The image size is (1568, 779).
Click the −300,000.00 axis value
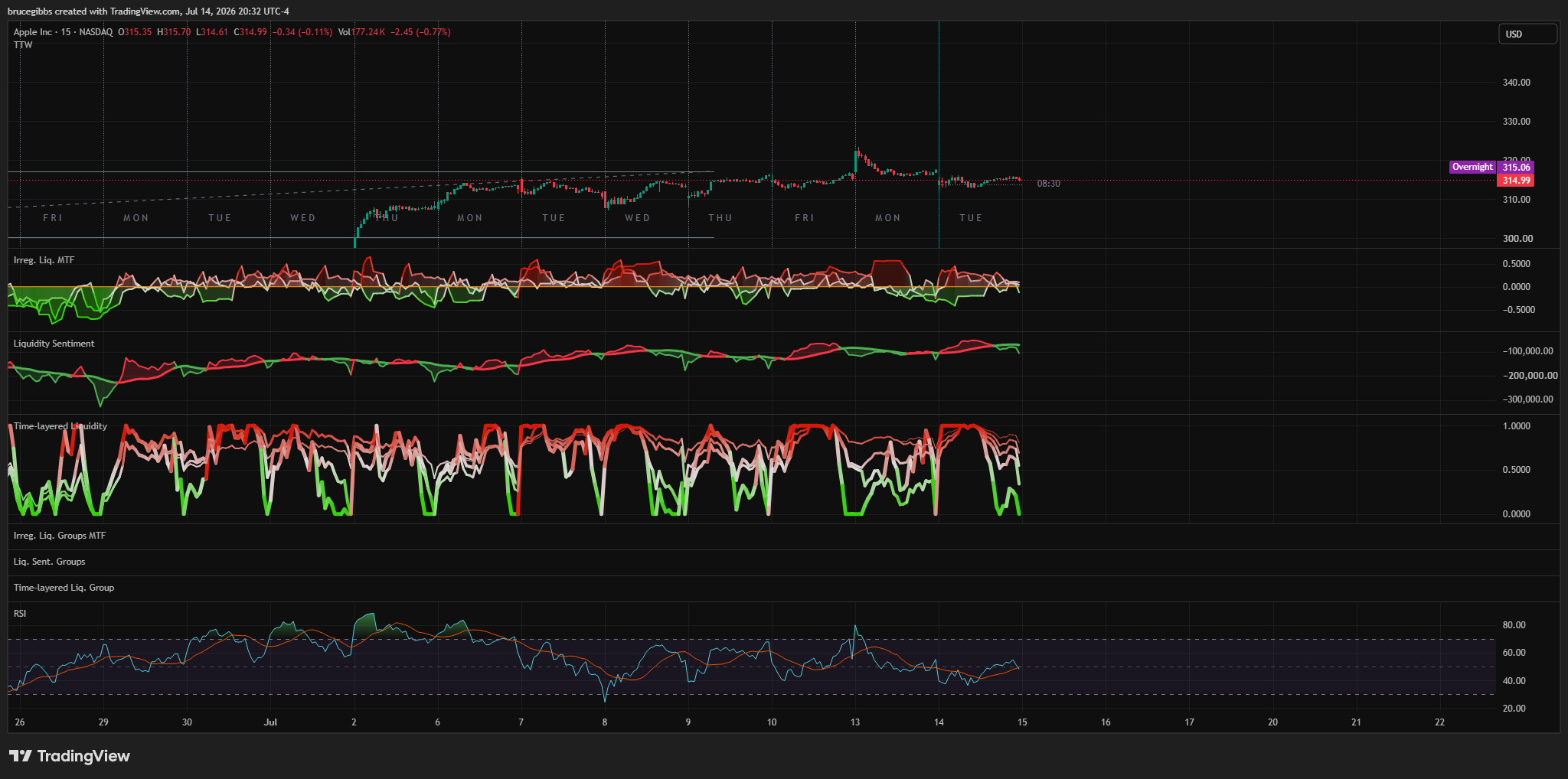[x=1527, y=399]
